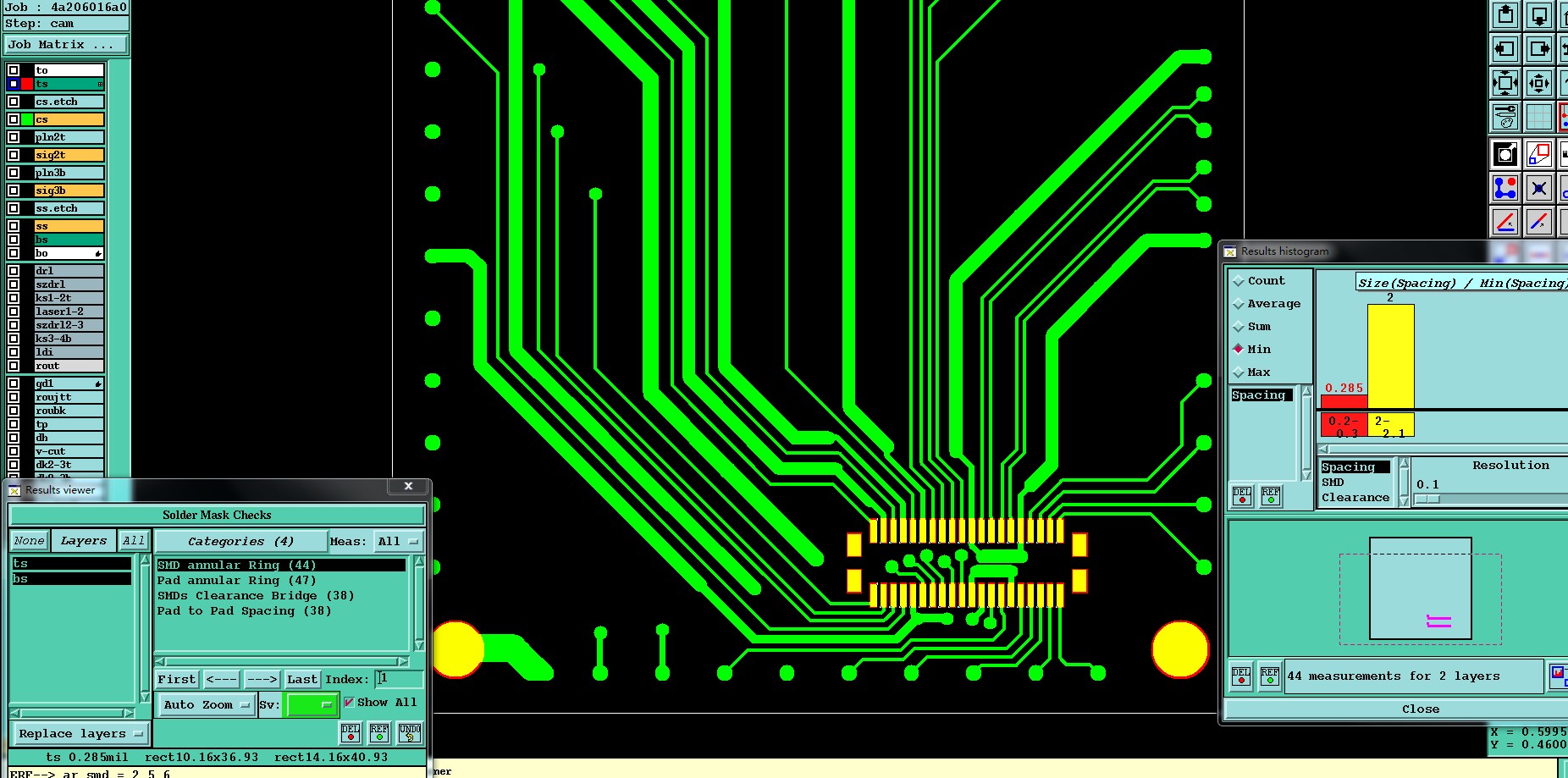Click the Categories (4) header button
Viewport: 1568px width, 778px height.
tap(240, 542)
